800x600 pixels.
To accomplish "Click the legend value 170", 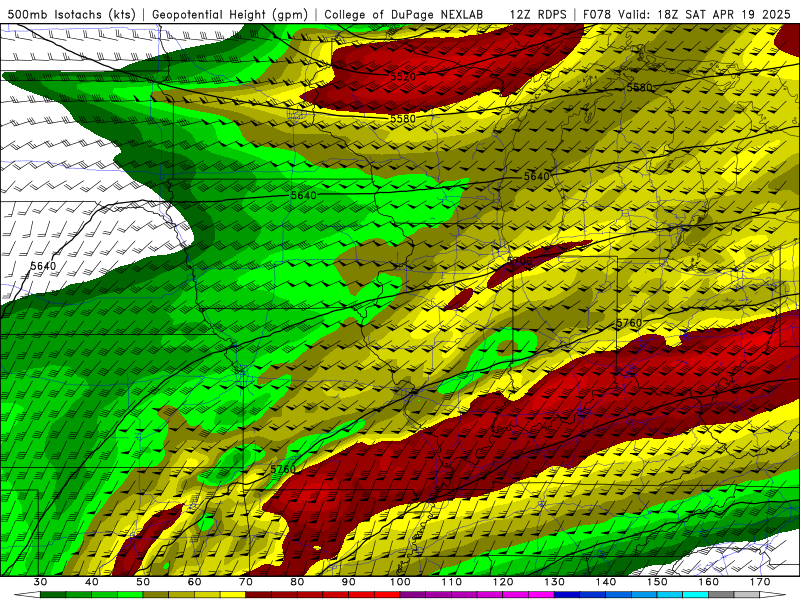I will coord(760,582).
